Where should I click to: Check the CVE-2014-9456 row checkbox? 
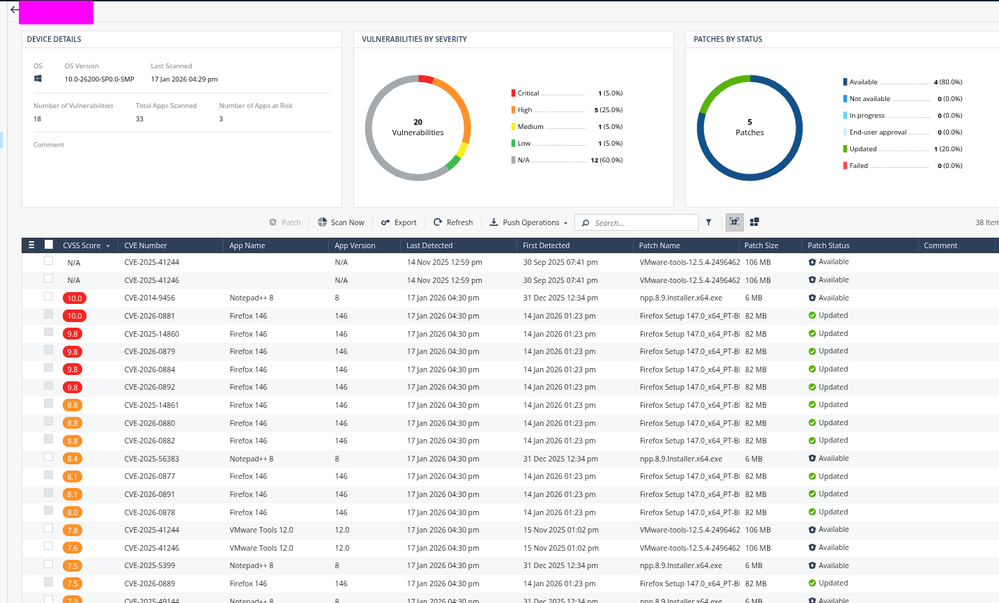tap(48, 296)
